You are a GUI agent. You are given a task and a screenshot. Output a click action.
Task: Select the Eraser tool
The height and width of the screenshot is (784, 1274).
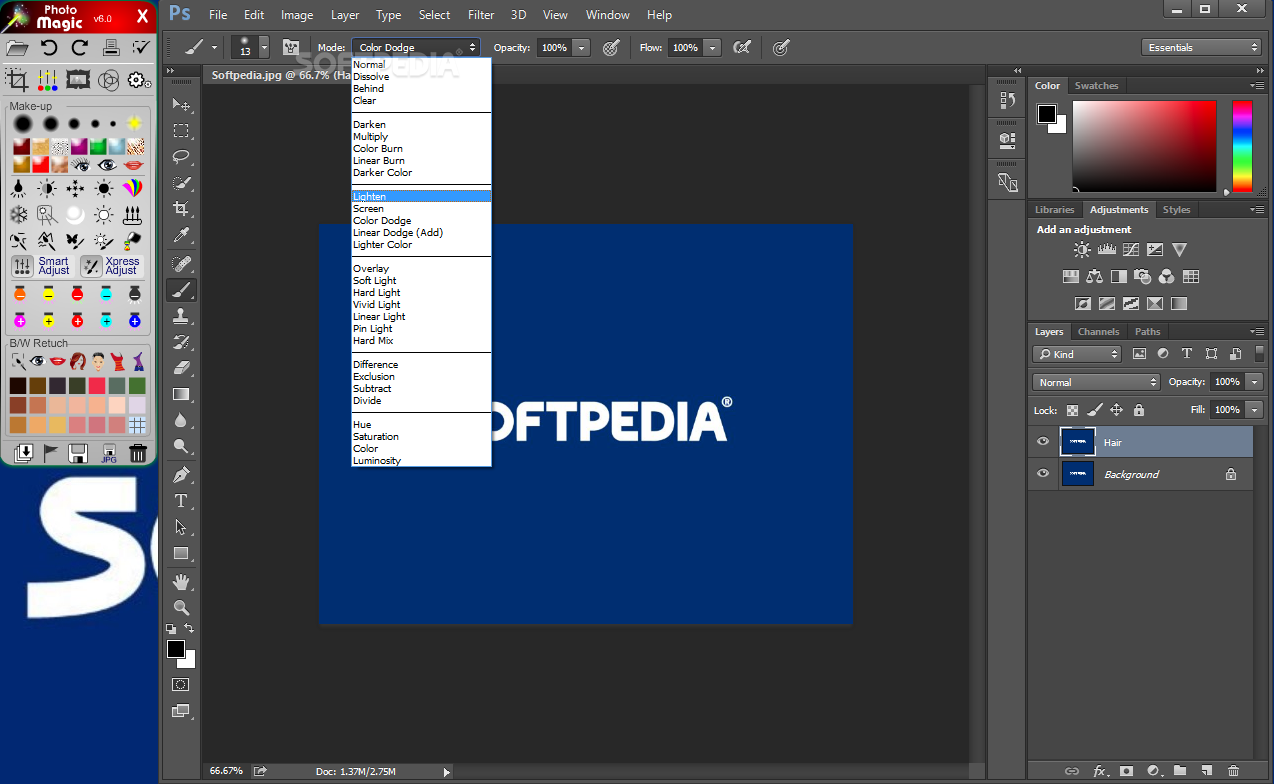181,368
